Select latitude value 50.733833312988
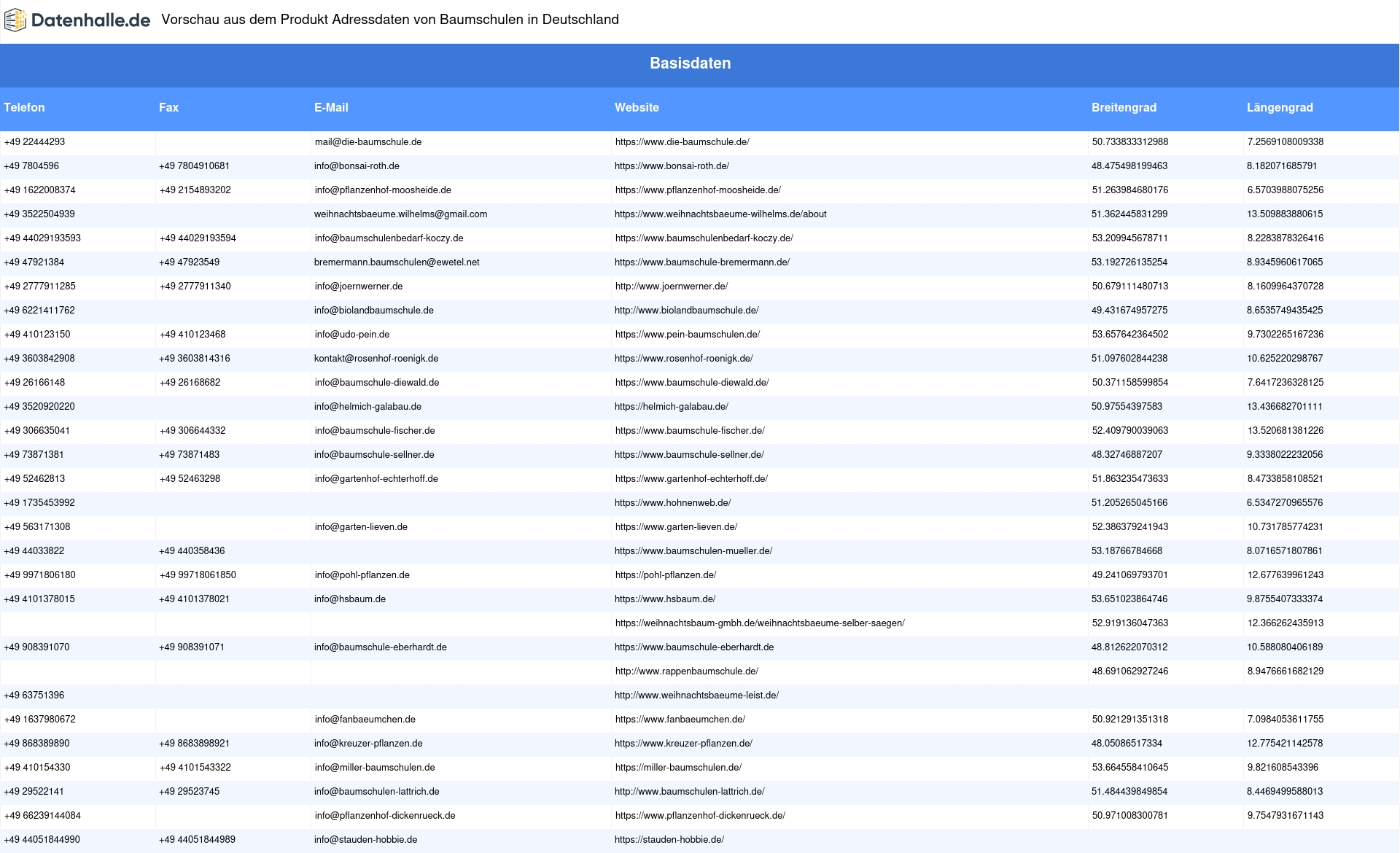This screenshot has width=1400, height=853. [1130, 142]
